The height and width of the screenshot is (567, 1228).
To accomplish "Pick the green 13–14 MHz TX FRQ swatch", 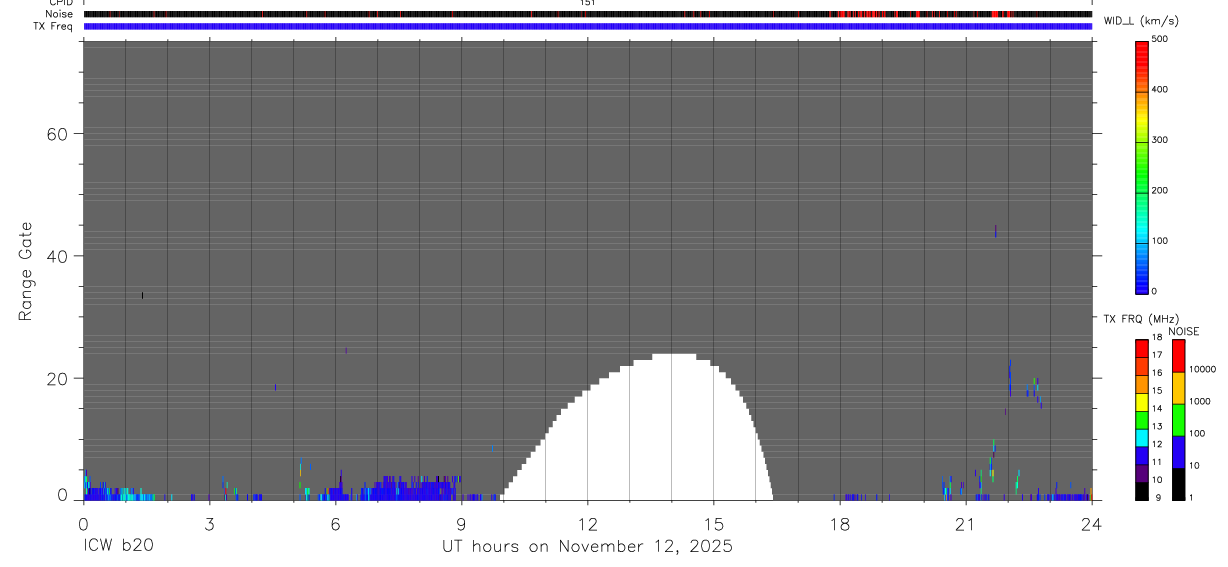I will pyautogui.click(x=1142, y=419).
